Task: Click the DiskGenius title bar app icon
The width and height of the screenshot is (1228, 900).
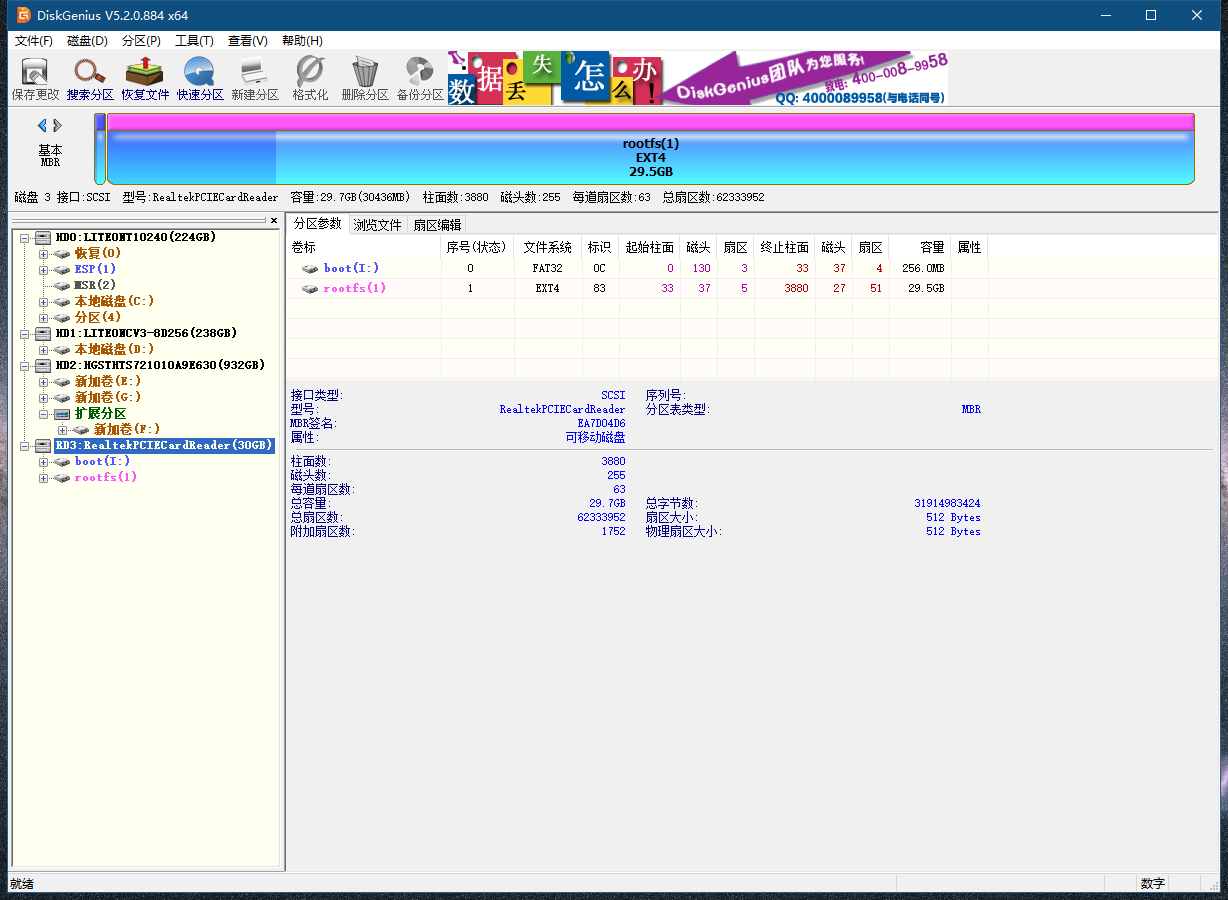Action: (23, 15)
